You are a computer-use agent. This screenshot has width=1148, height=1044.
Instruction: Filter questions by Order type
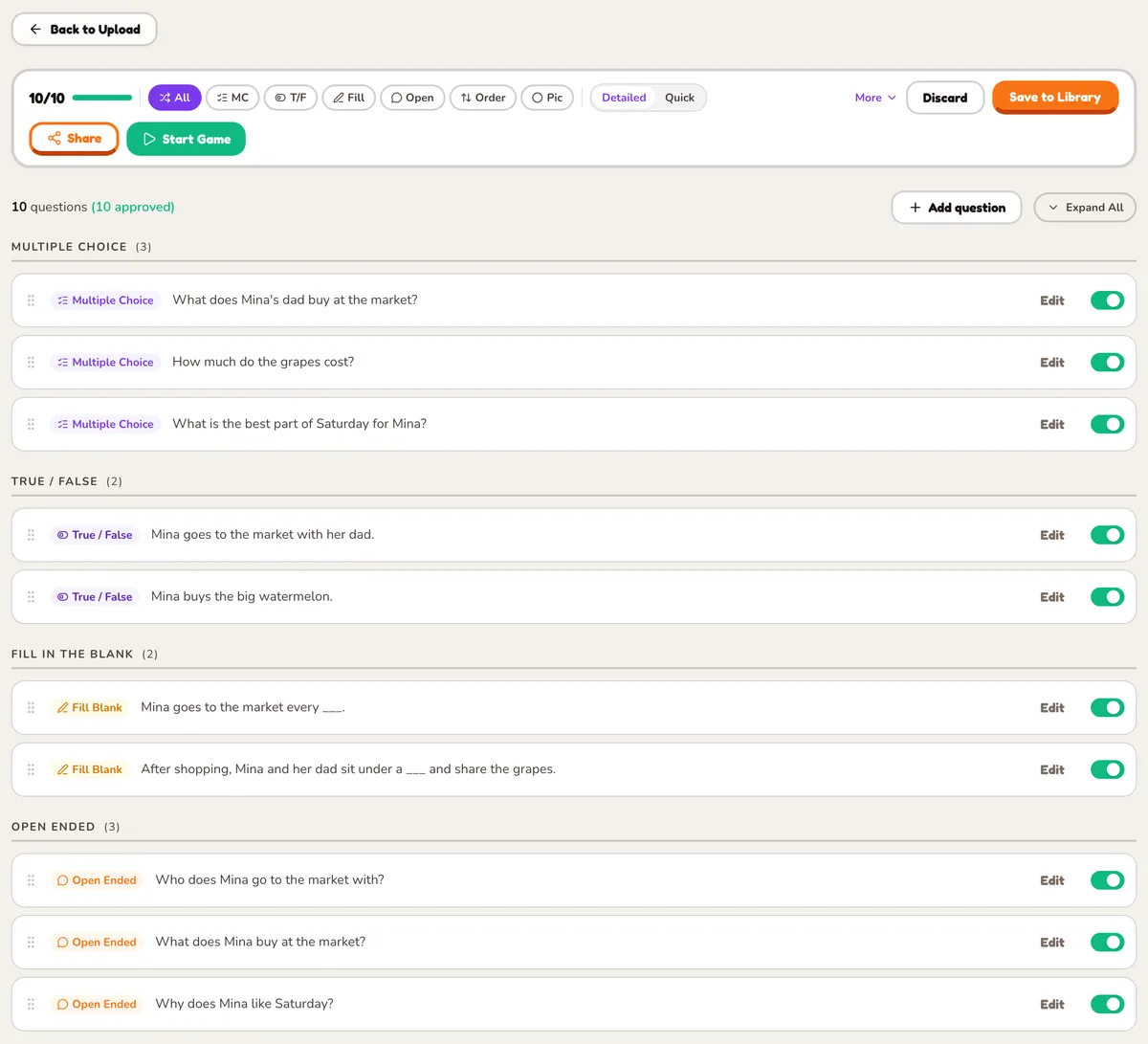click(x=483, y=98)
